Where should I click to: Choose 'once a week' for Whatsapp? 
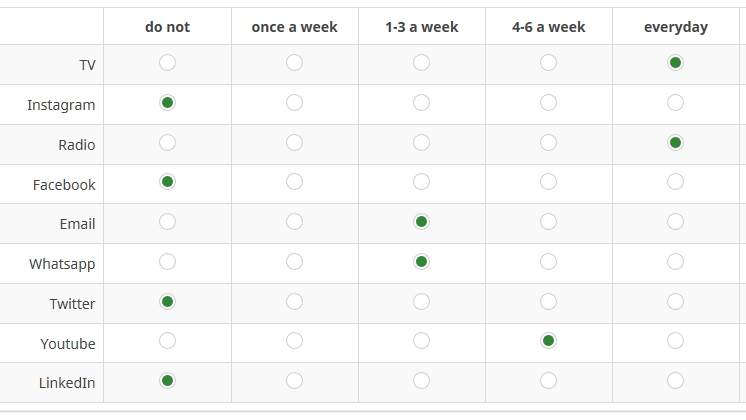[294, 262]
